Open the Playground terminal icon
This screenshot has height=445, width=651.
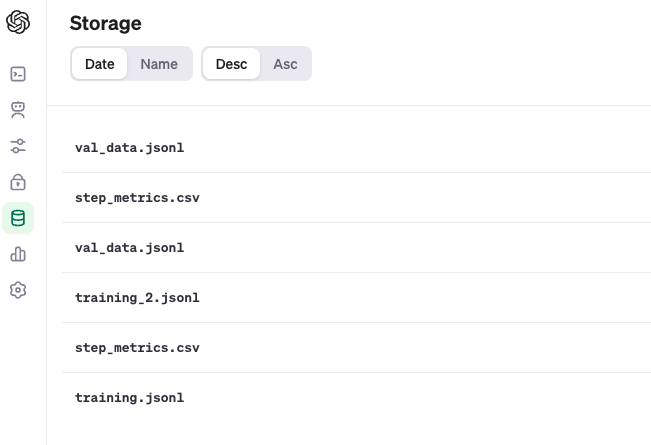(18, 74)
